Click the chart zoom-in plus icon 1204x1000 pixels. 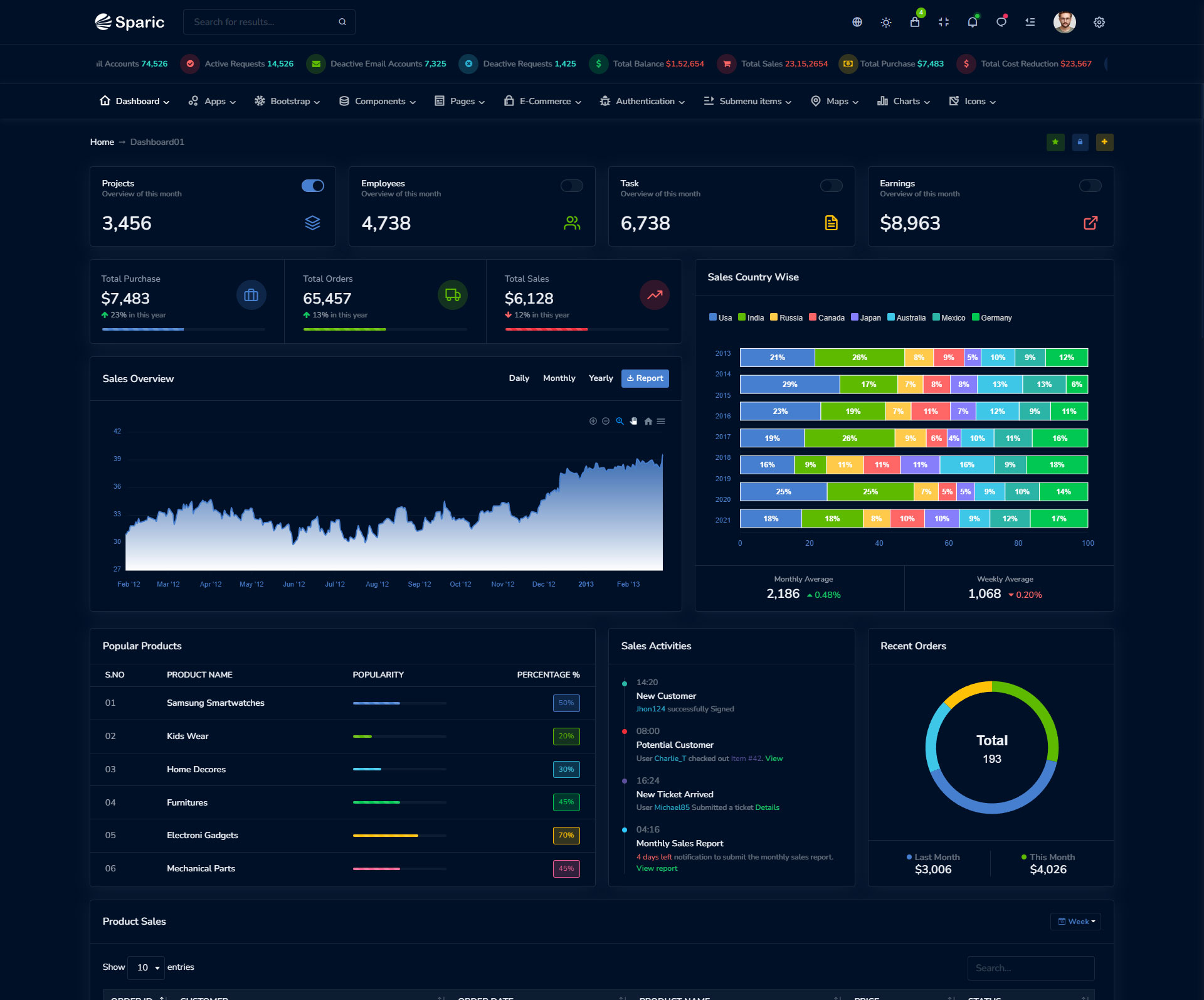point(593,422)
